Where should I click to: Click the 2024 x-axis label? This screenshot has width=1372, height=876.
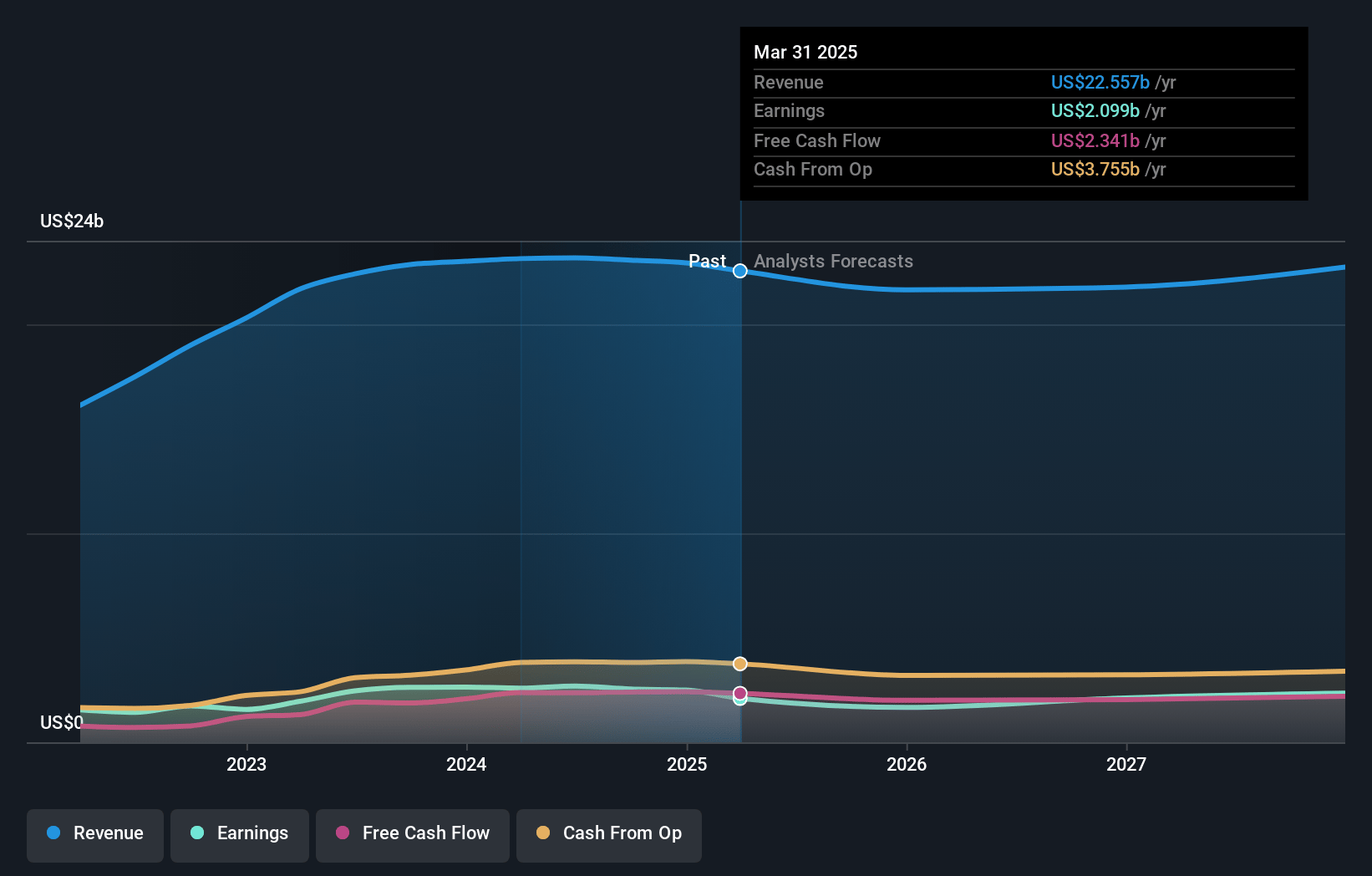click(x=466, y=764)
